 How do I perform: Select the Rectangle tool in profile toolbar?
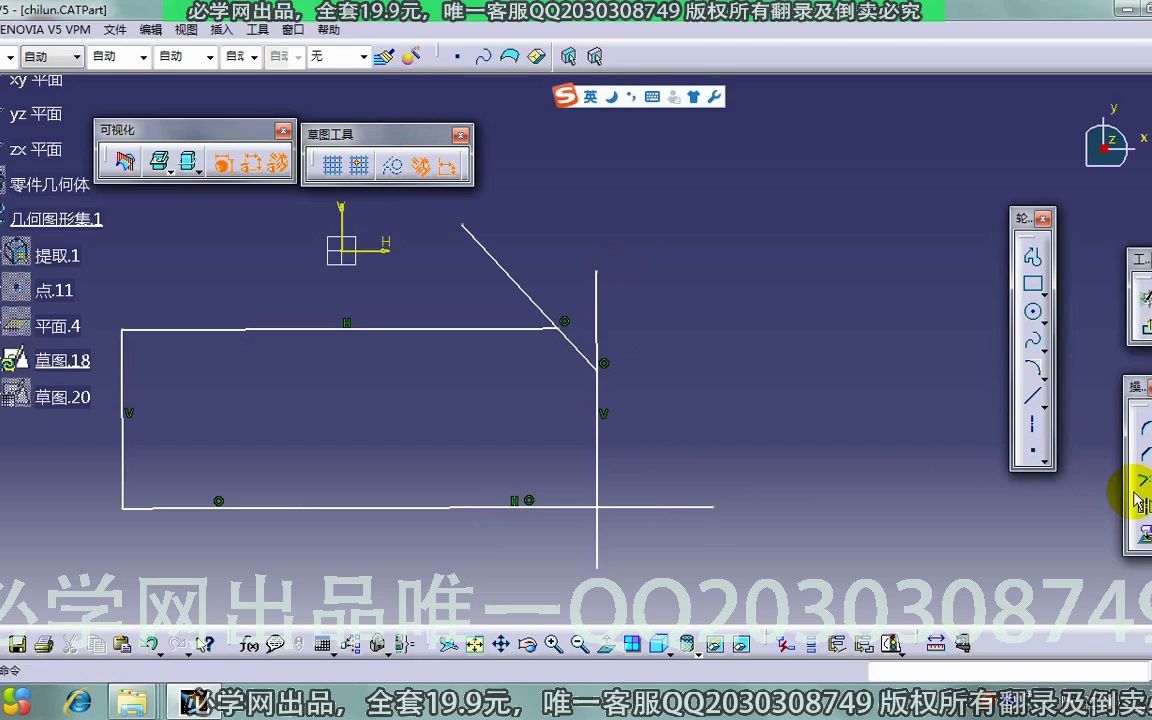pos(1033,284)
